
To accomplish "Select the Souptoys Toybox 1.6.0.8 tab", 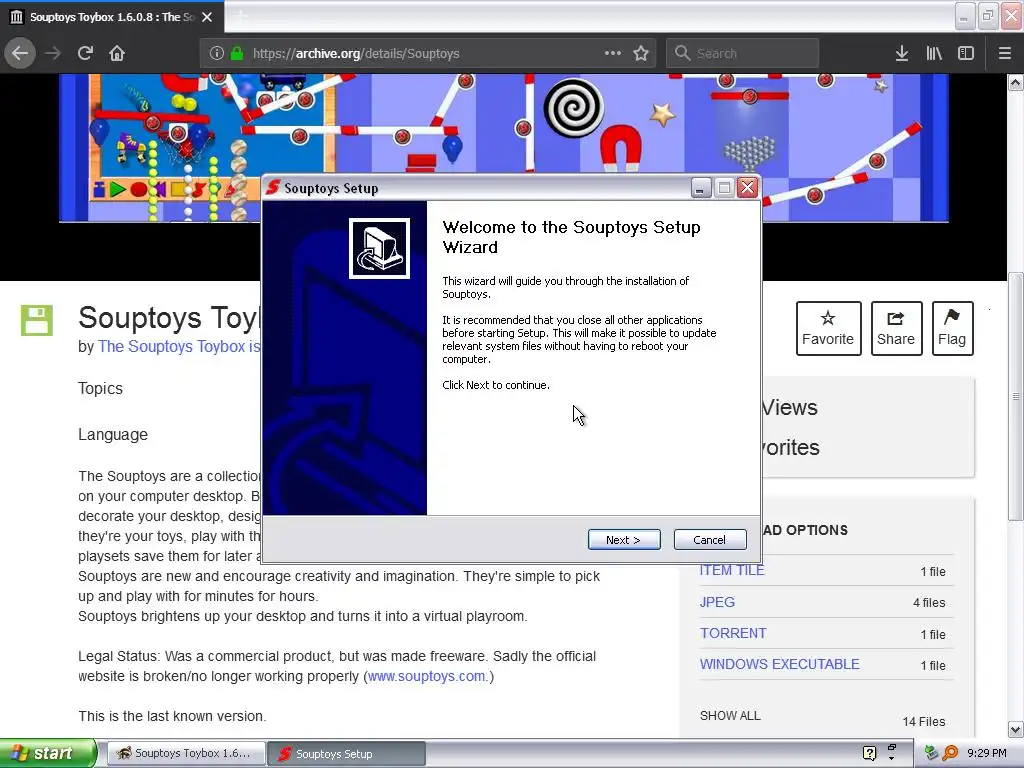I will [112, 17].
